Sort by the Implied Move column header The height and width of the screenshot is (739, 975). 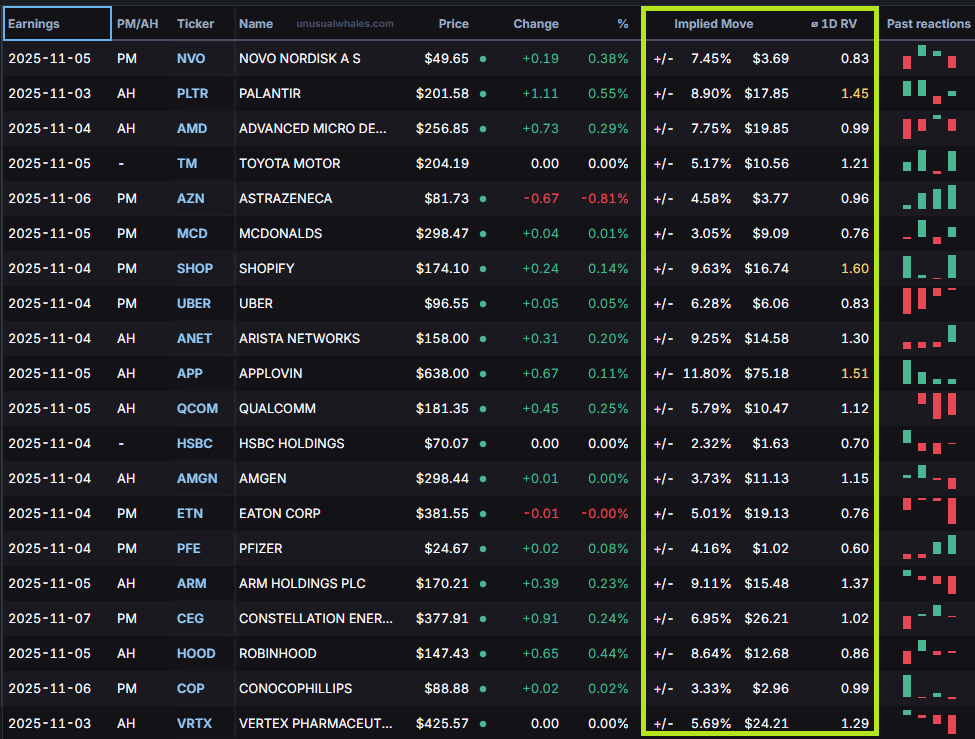tap(713, 24)
